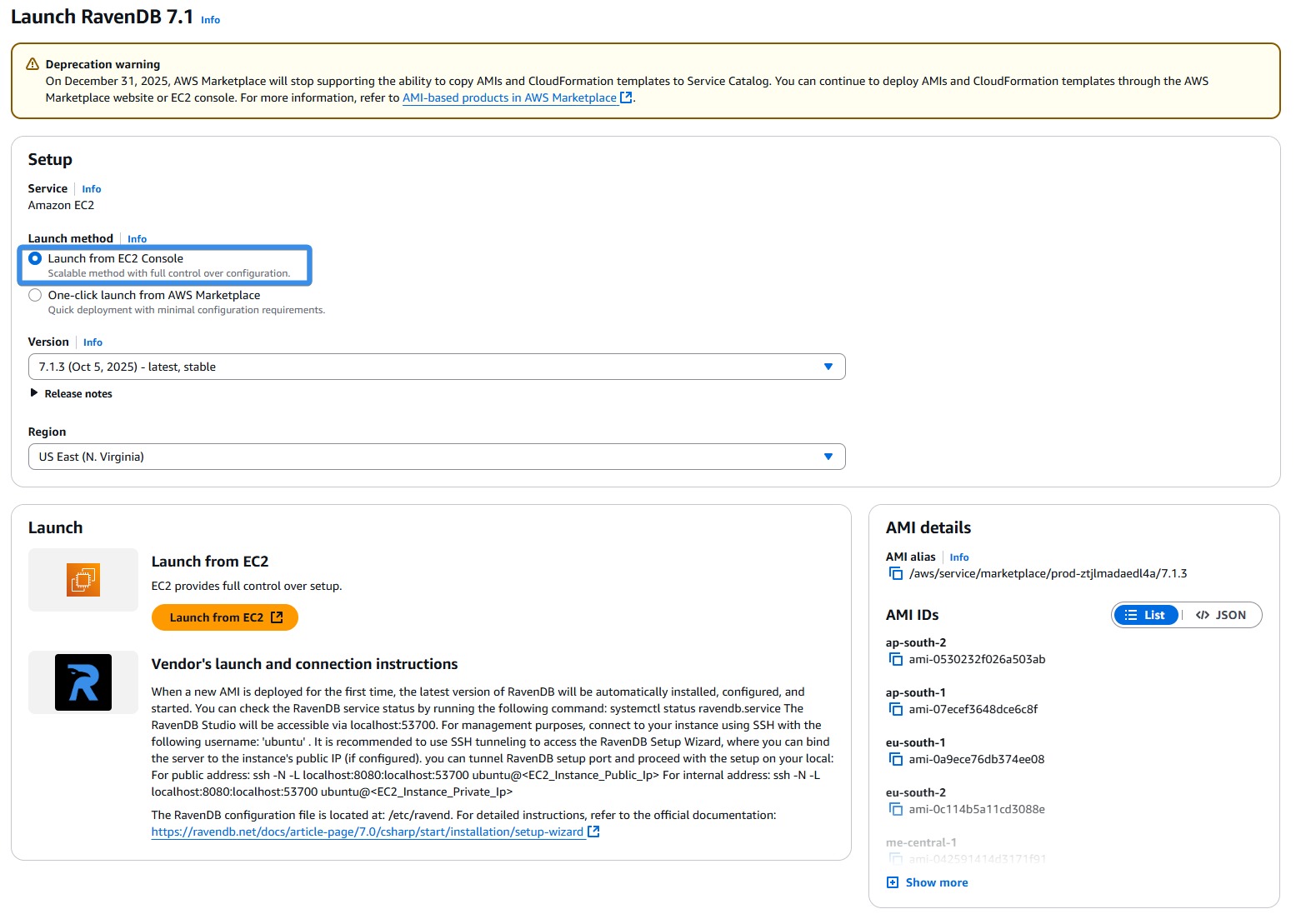Open the Version dropdown

point(437,367)
